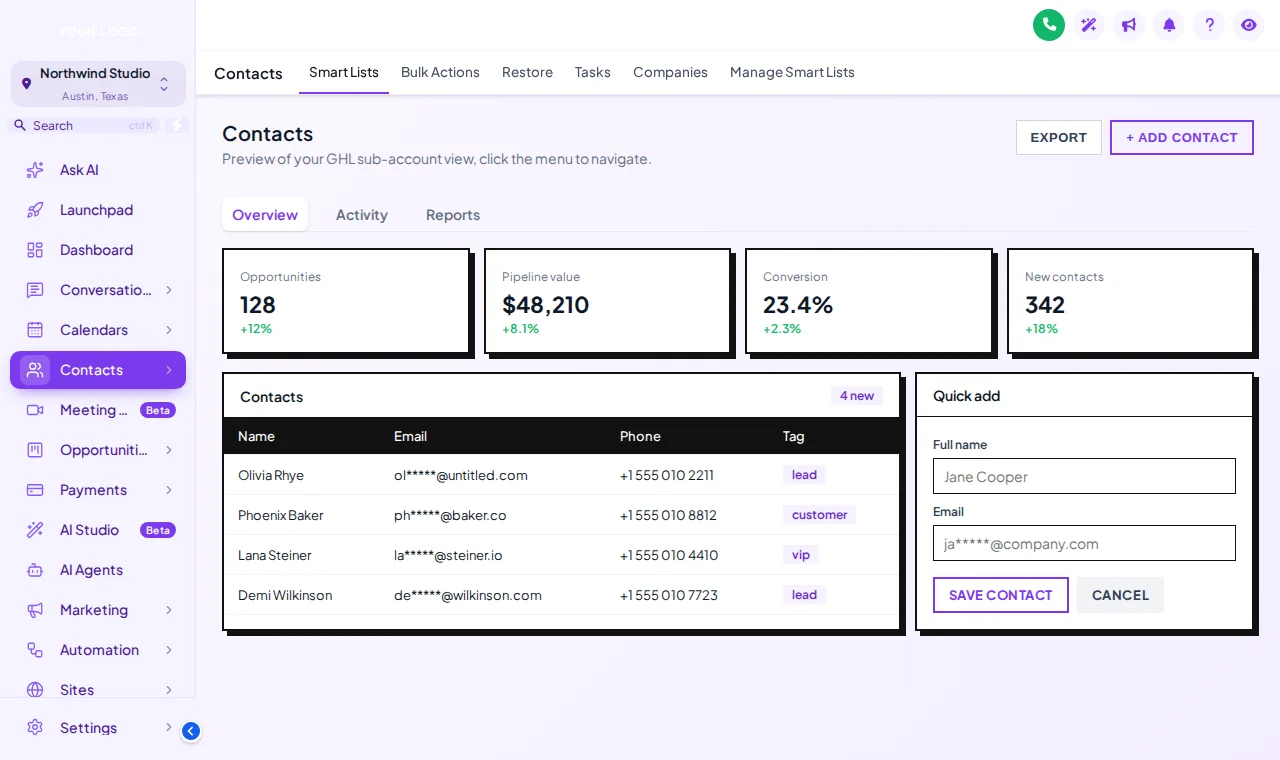Click the megaphone announcements icon
Screen dimensions: 1280x760
[x=1129, y=25]
